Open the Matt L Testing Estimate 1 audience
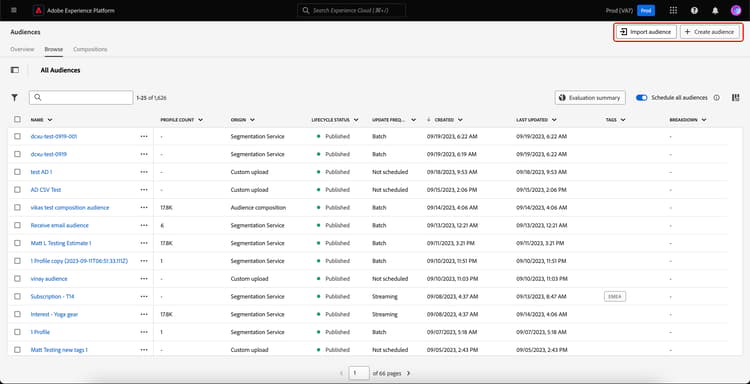 click(61, 243)
